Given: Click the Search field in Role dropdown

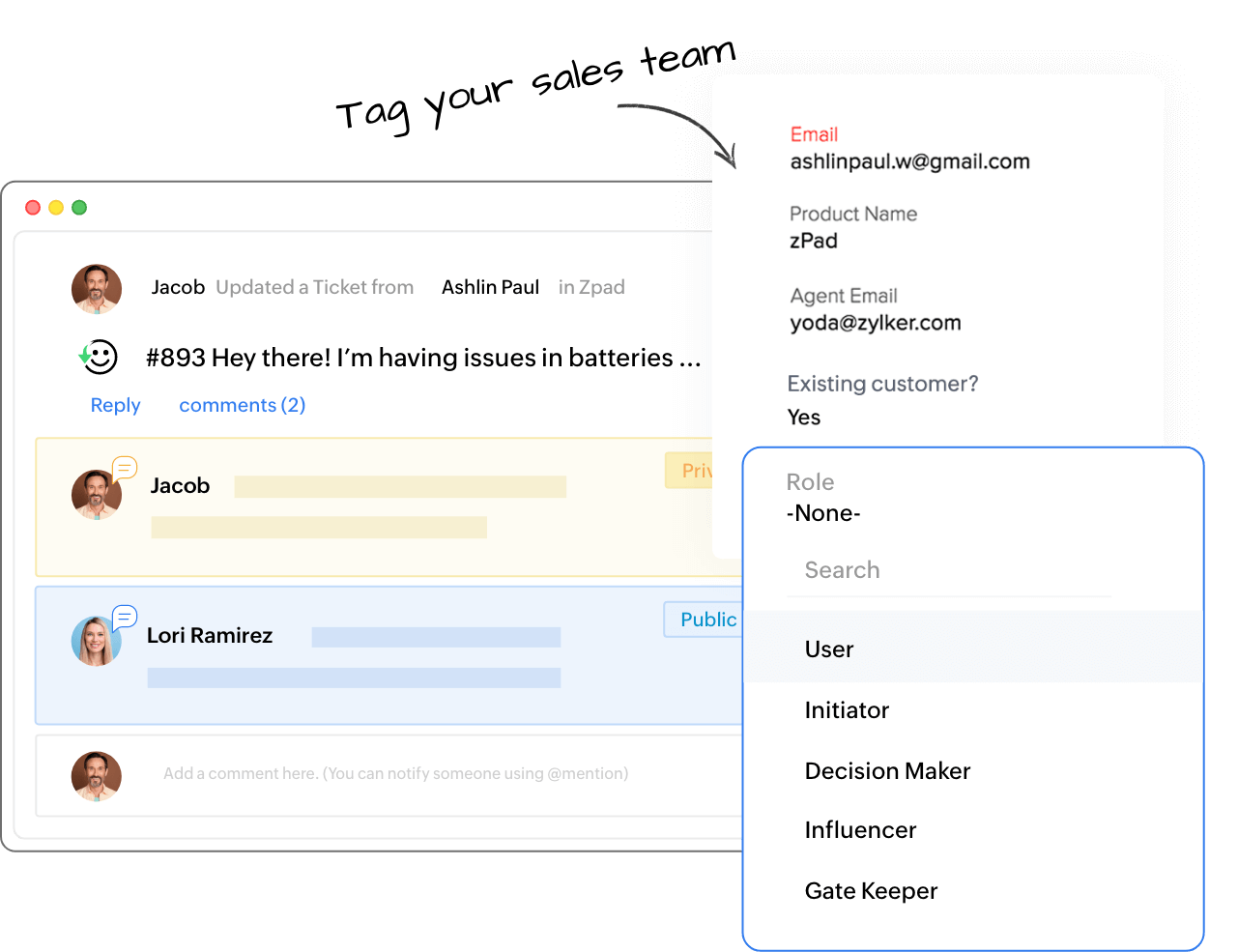Looking at the screenshot, I should pyautogui.click(x=947, y=570).
